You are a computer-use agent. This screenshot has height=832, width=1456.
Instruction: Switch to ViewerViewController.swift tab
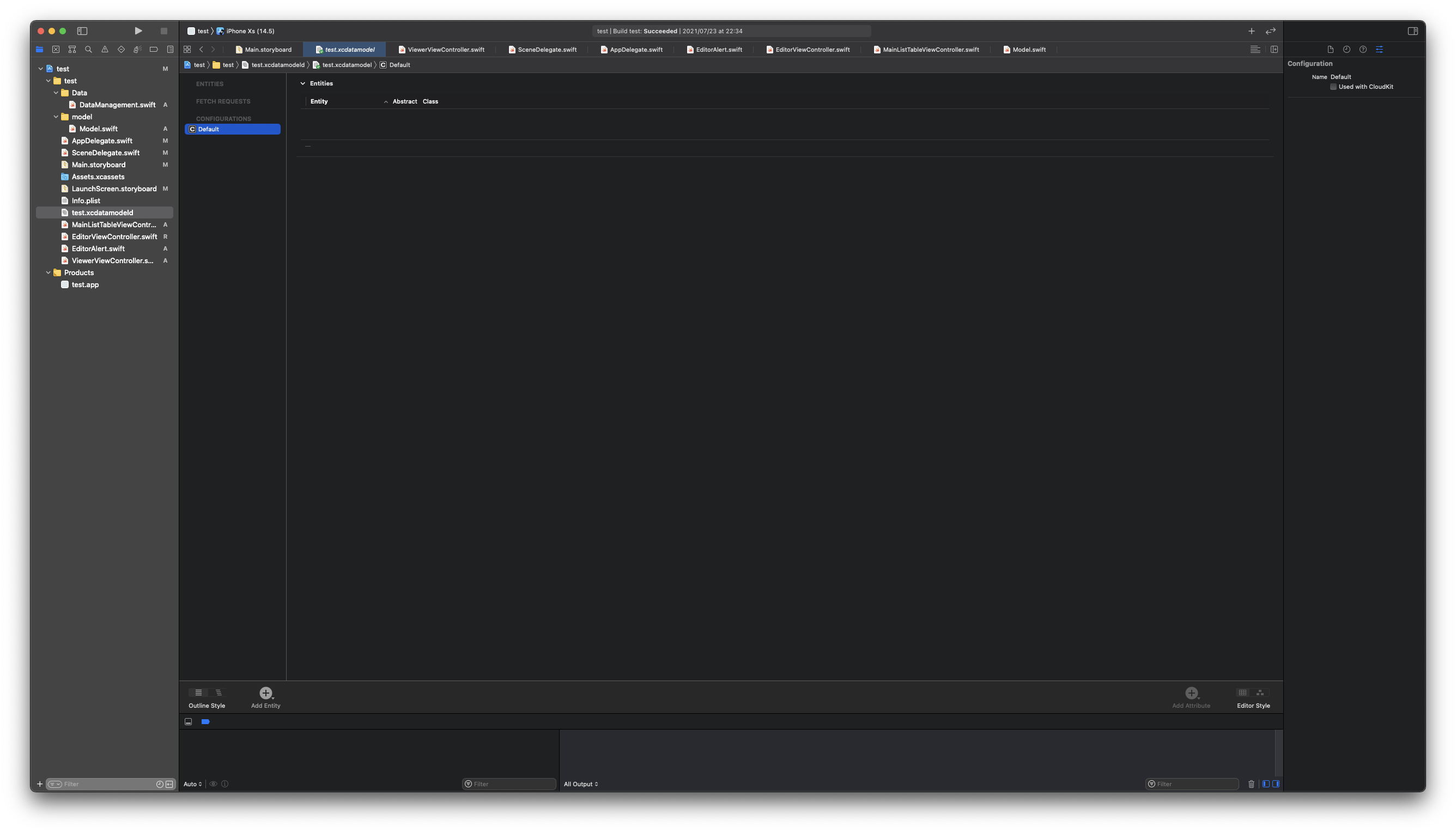(446, 50)
